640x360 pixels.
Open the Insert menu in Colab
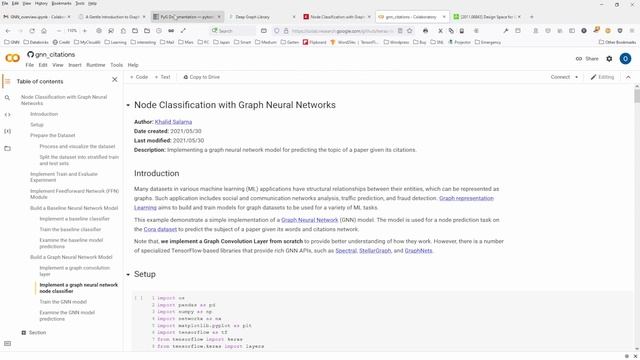coord(75,65)
